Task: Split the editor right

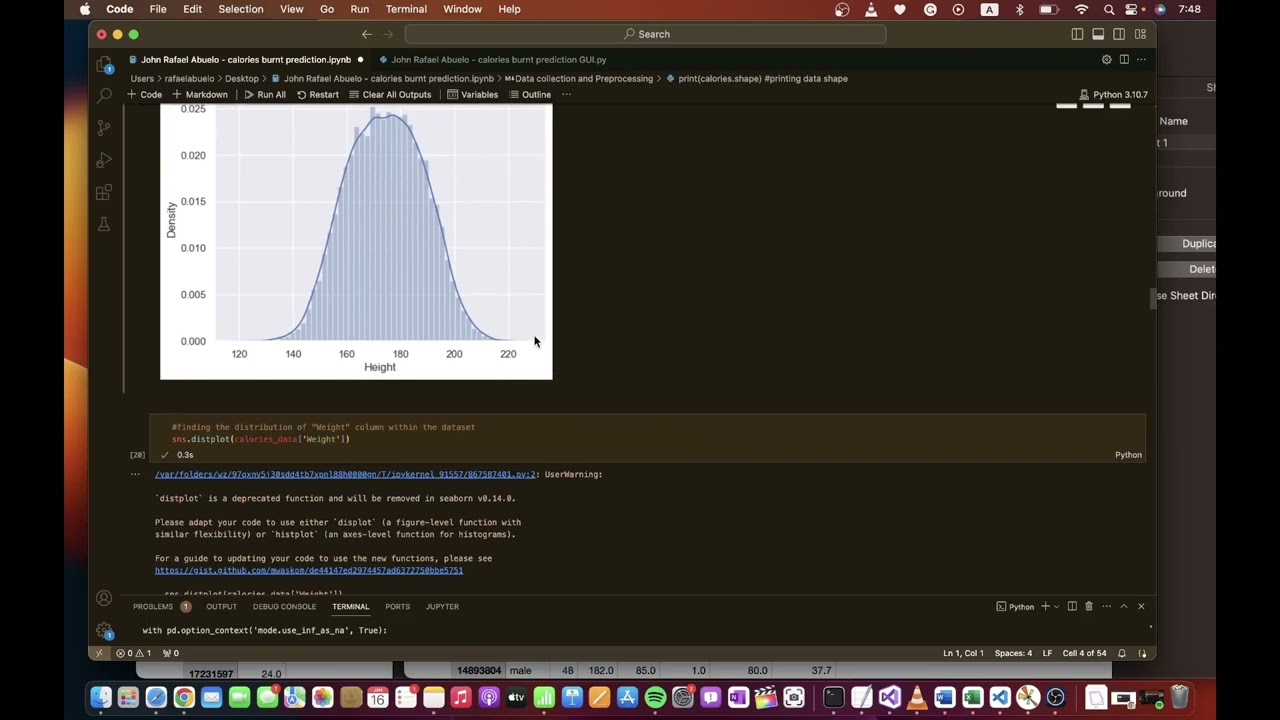Action: (1124, 59)
